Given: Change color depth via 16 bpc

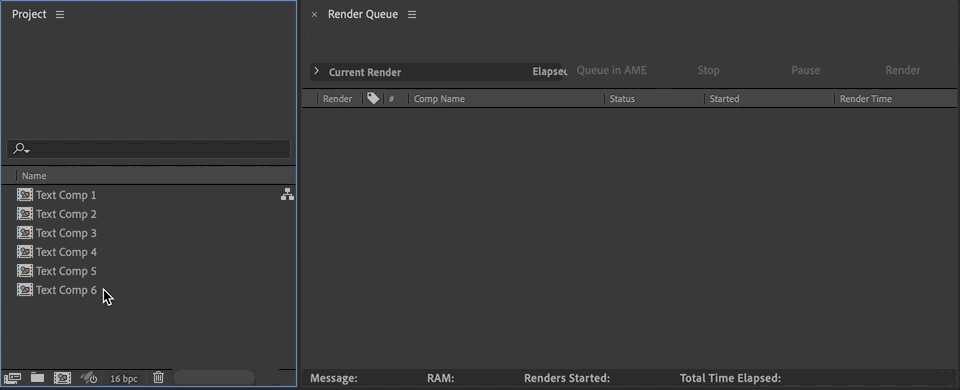Looking at the screenshot, I should pos(124,378).
